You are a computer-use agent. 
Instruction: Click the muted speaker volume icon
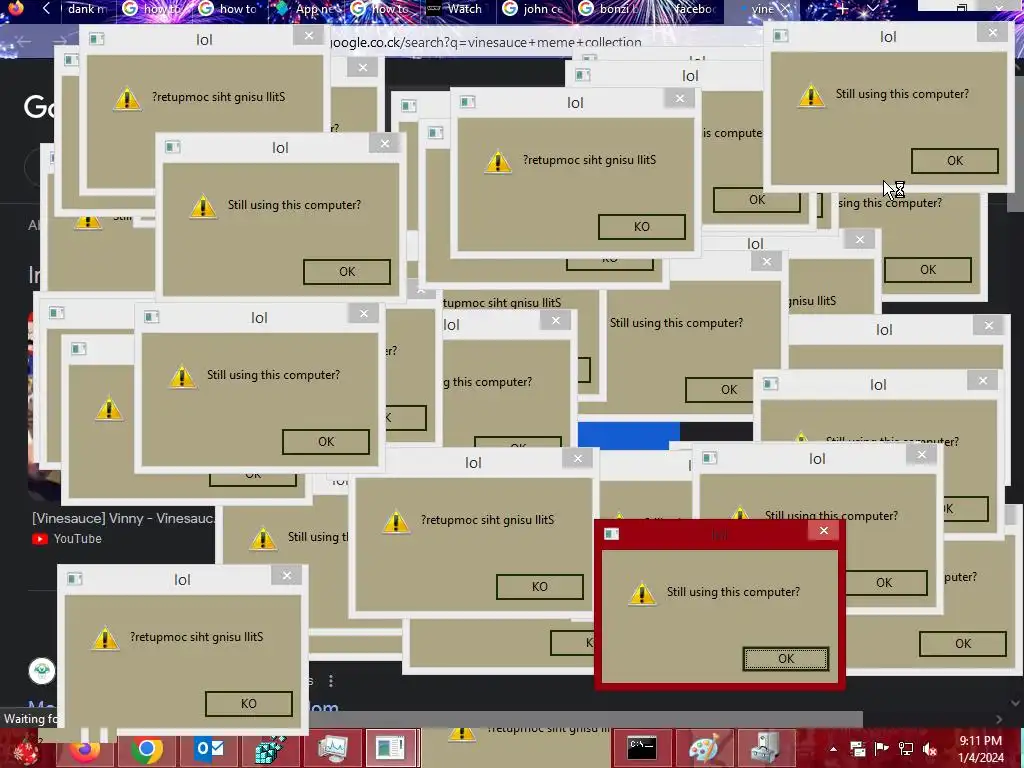[x=929, y=749]
